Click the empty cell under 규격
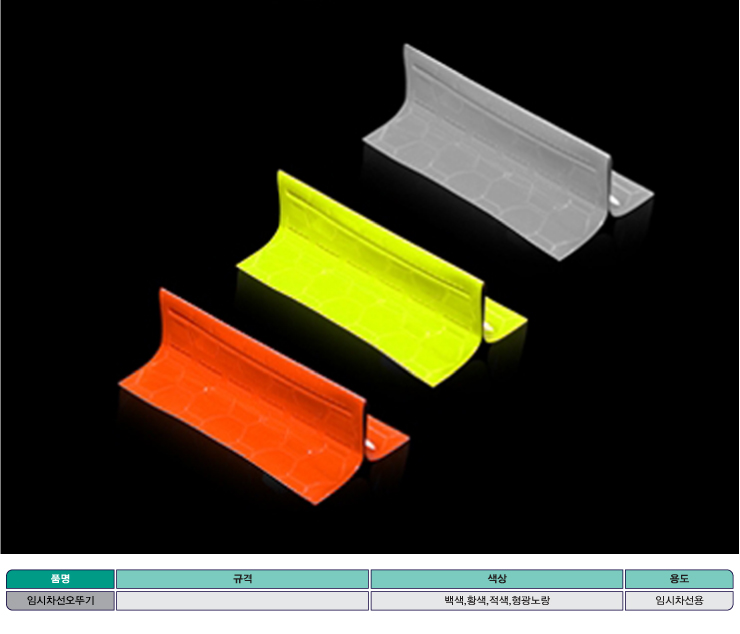This screenshot has height=634, width=740. pyautogui.click(x=242, y=601)
